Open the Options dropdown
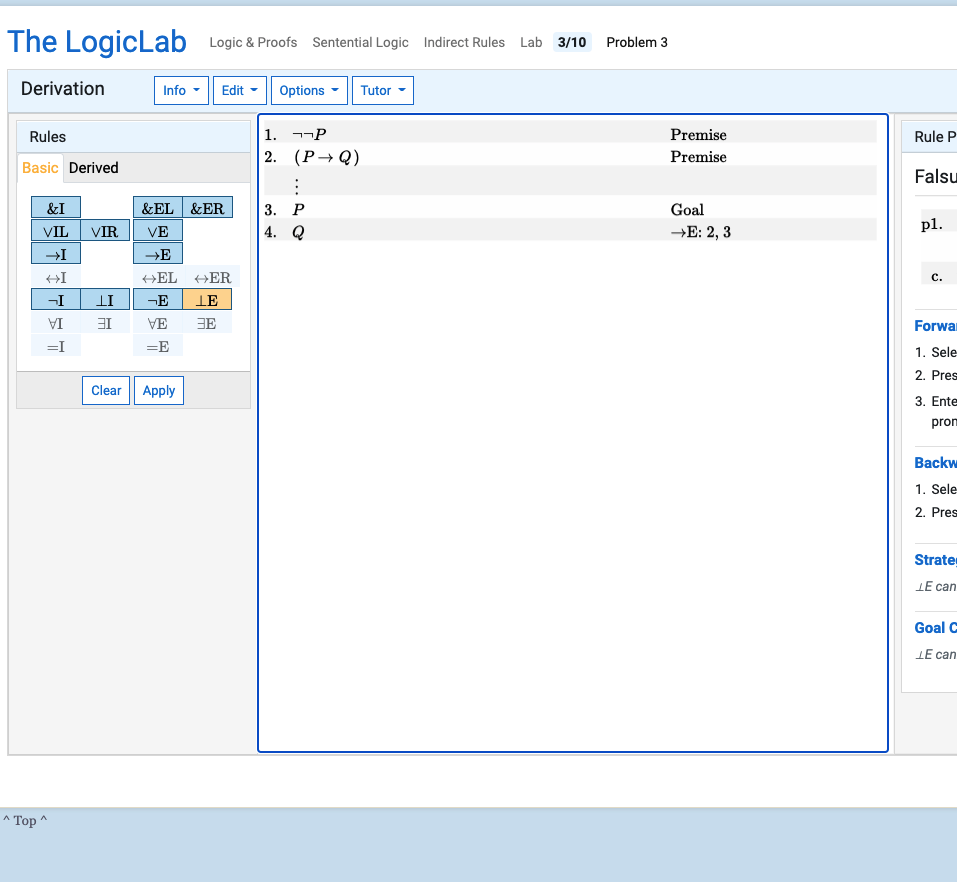This screenshot has width=957, height=882. pos(309,90)
